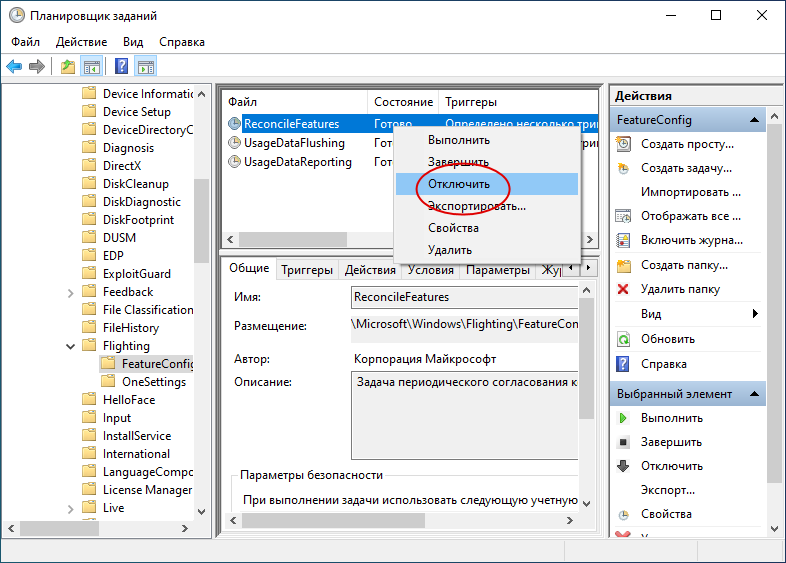Click the up-one-level folder toolbar icon
786x563 pixels.
[68, 66]
